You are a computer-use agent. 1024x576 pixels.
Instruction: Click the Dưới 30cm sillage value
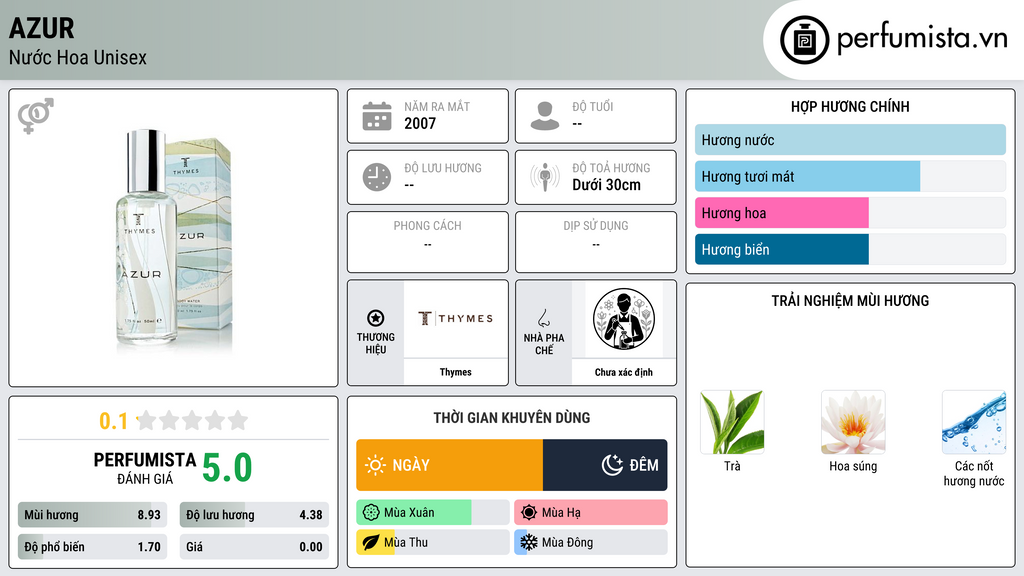pos(607,185)
